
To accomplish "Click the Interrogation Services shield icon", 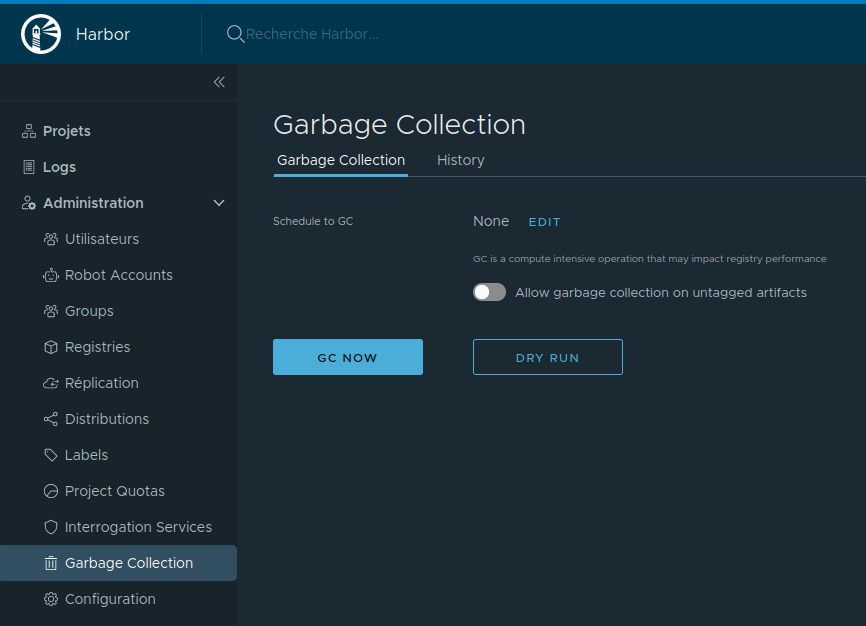I will 51,527.
